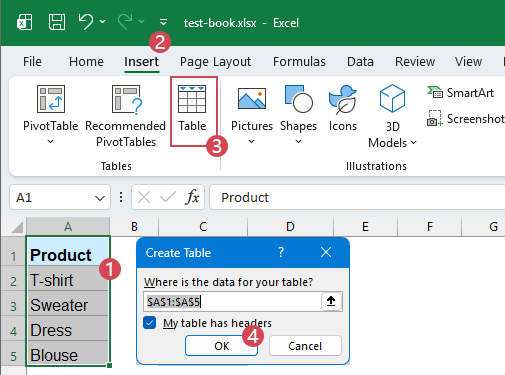
Task: Select row 4 header
Action: point(13,328)
